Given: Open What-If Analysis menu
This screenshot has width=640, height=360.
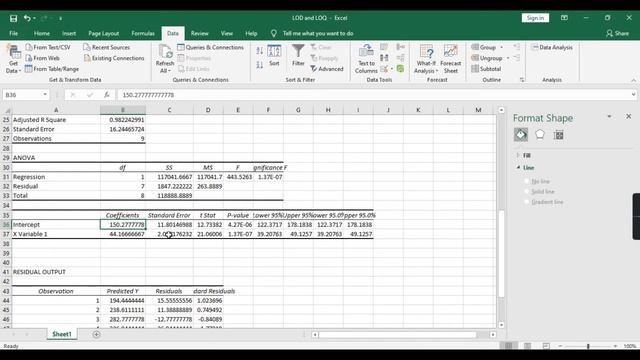Looking at the screenshot, I should 426,59.
